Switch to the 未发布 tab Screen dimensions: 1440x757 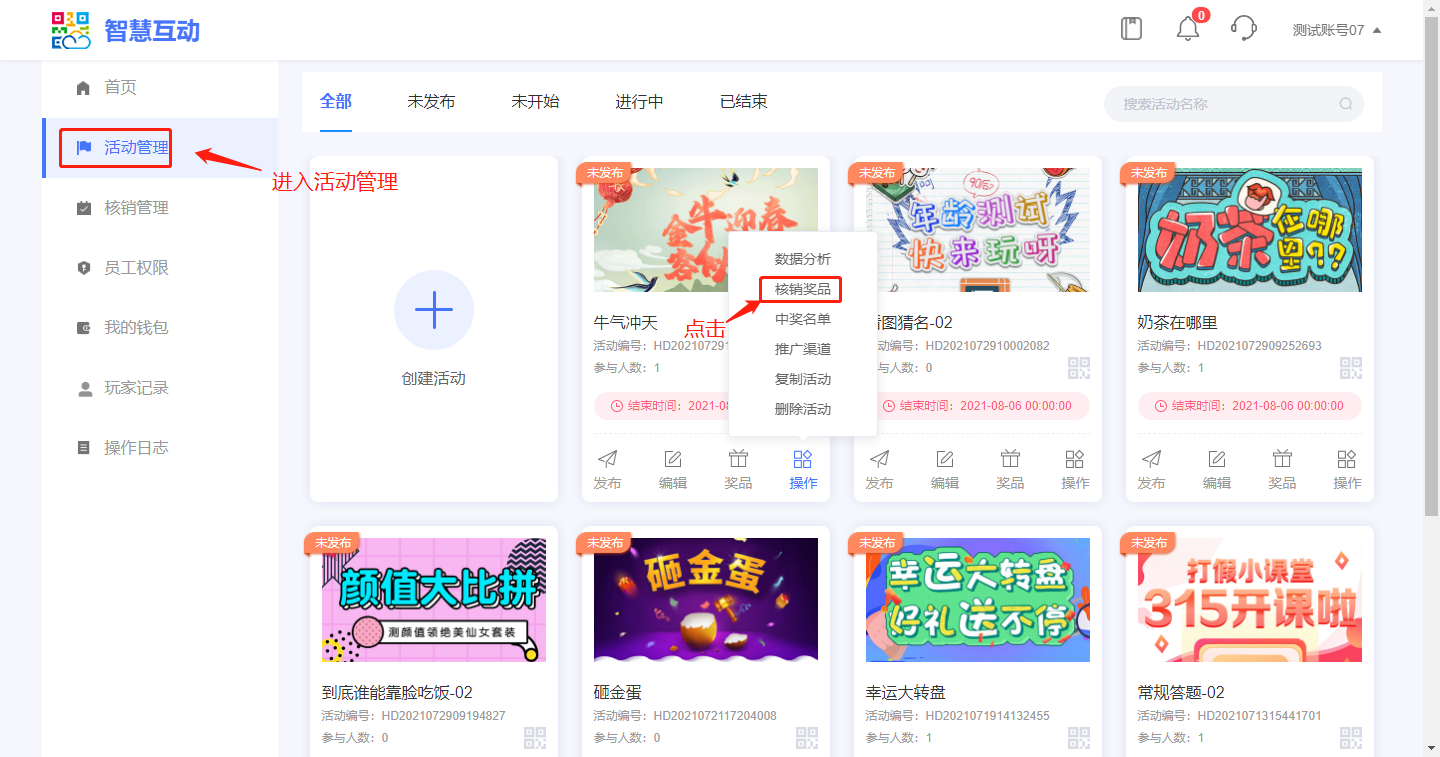click(x=431, y=102)
